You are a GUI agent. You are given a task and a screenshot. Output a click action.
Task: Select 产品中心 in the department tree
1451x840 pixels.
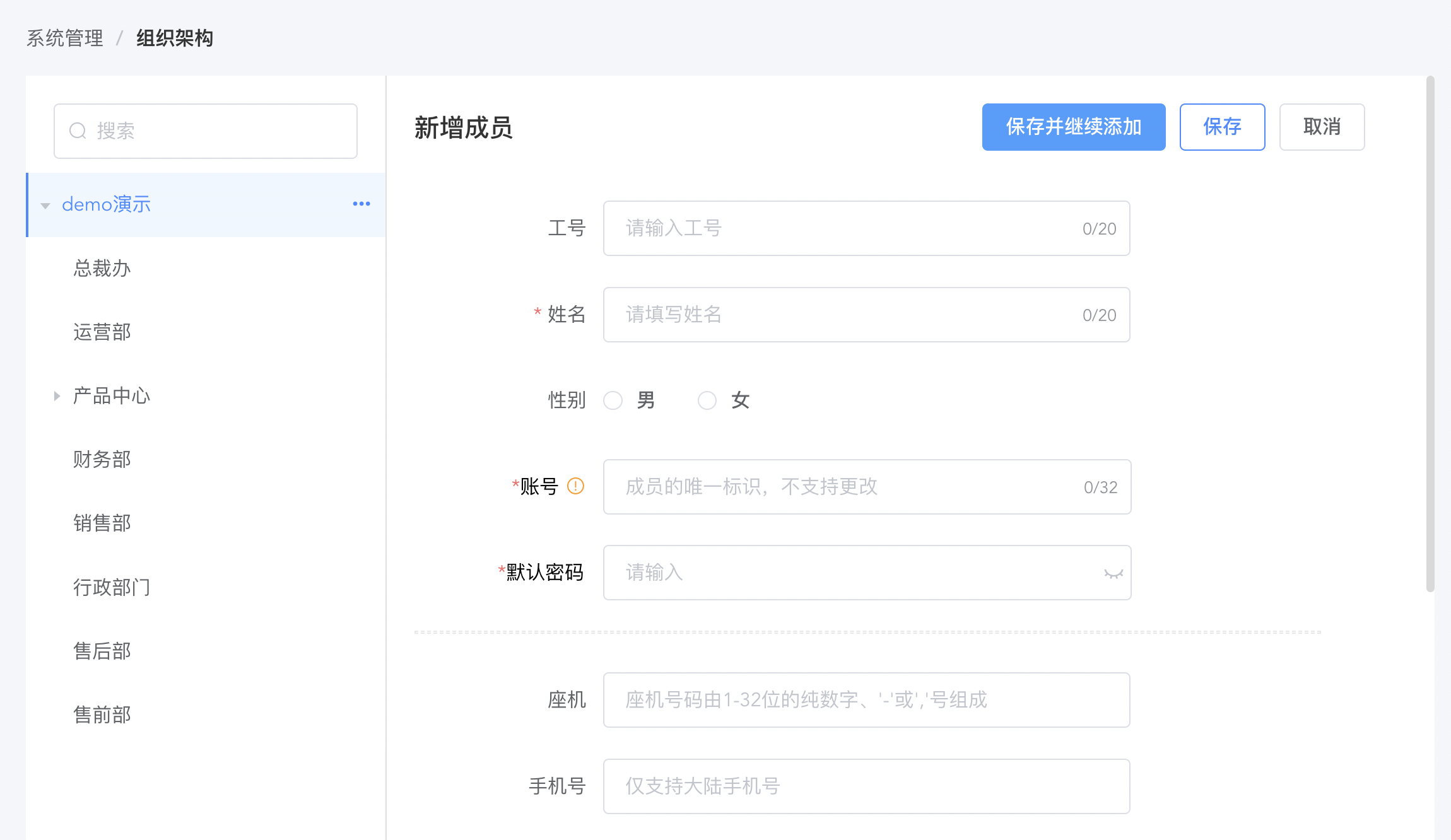tap(112, 396)
